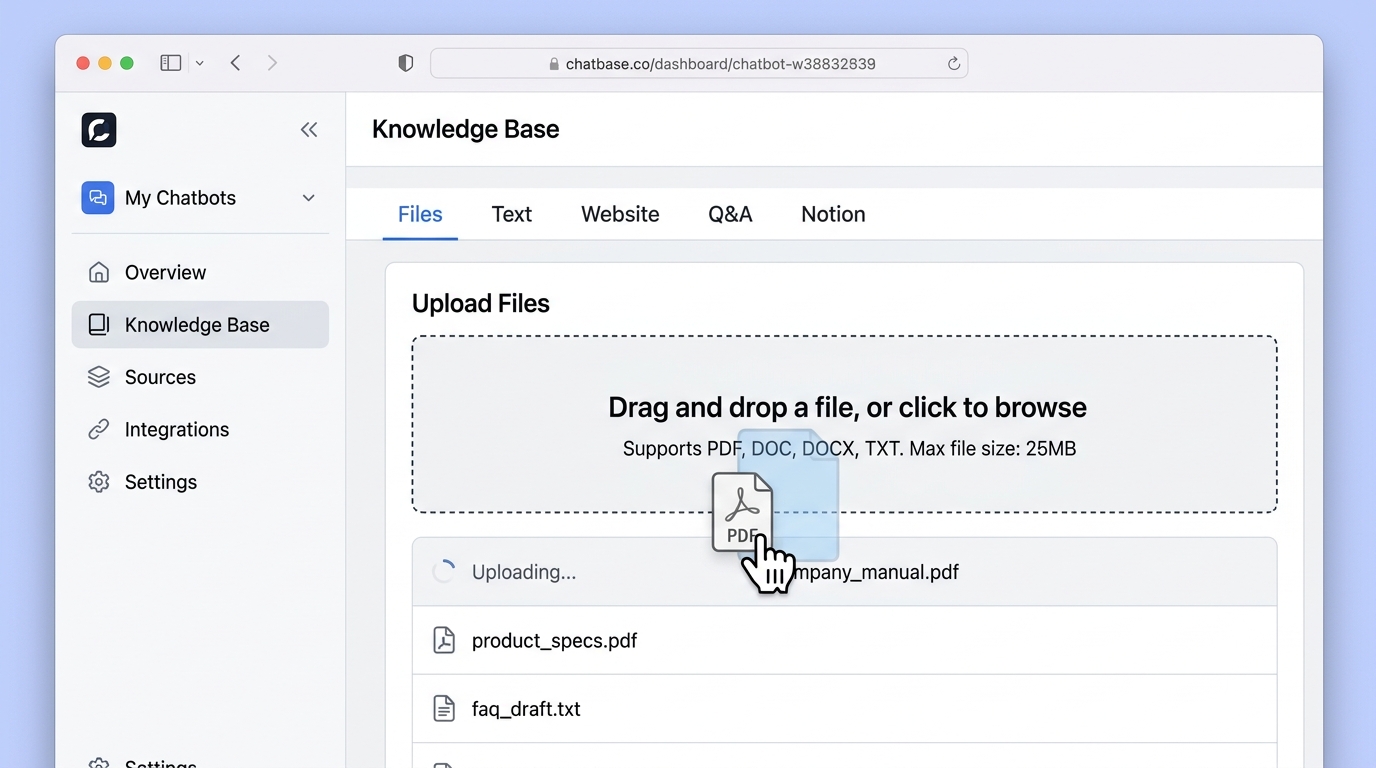Click the PDF icon beside product_specs.pdf
This screenshot has height=768, width=1376.
tap(444, 641)
